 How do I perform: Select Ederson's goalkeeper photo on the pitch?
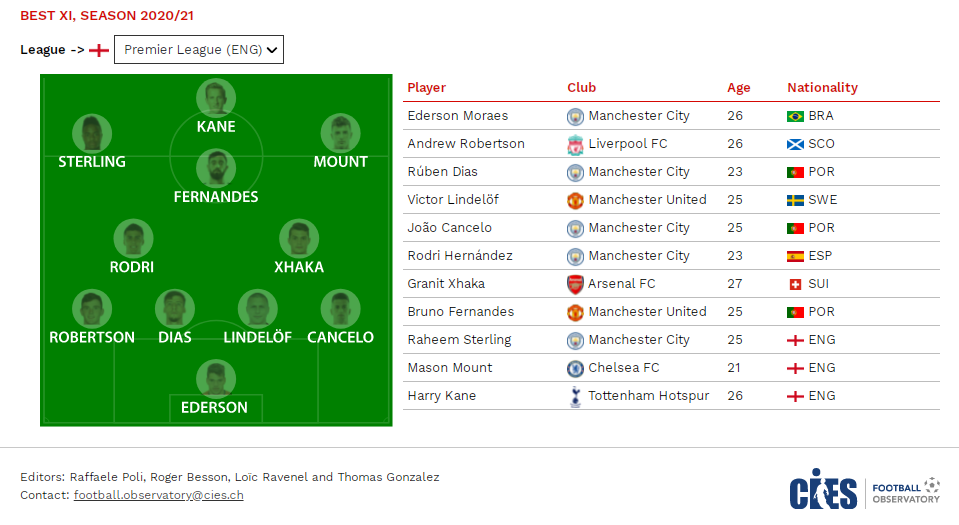pyautogui.click(x=216, y=379)
